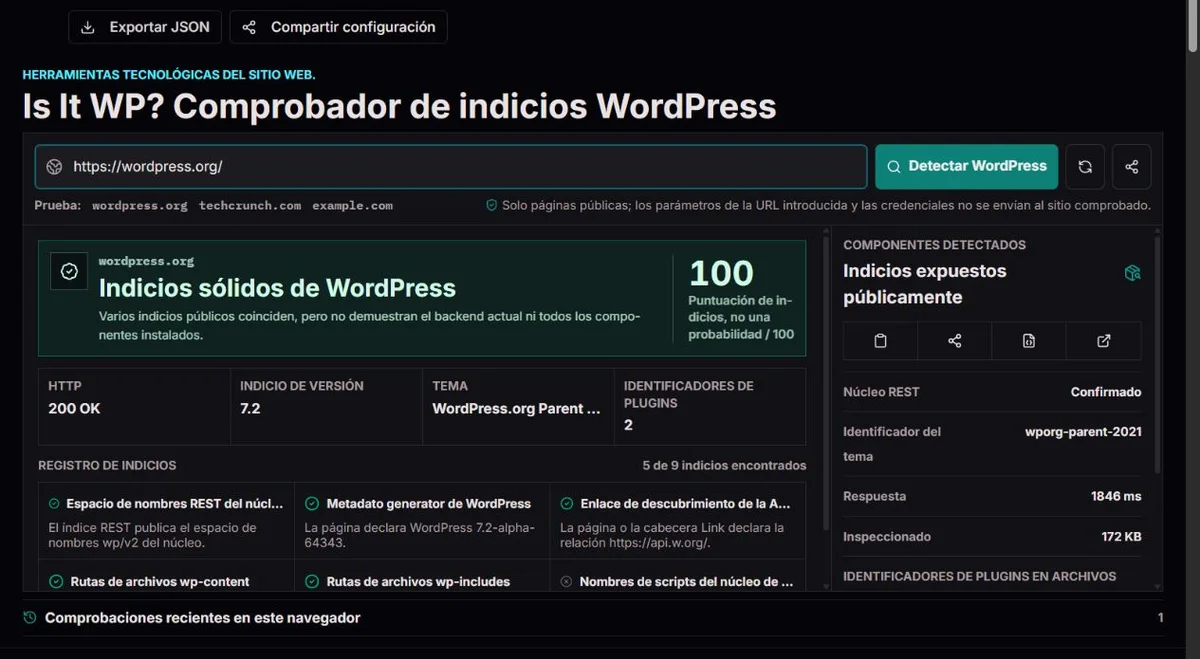Viewport: 1200px width, 659px height.
Task: Click the Exportar JSON button
Action: (x=145, y=27)
